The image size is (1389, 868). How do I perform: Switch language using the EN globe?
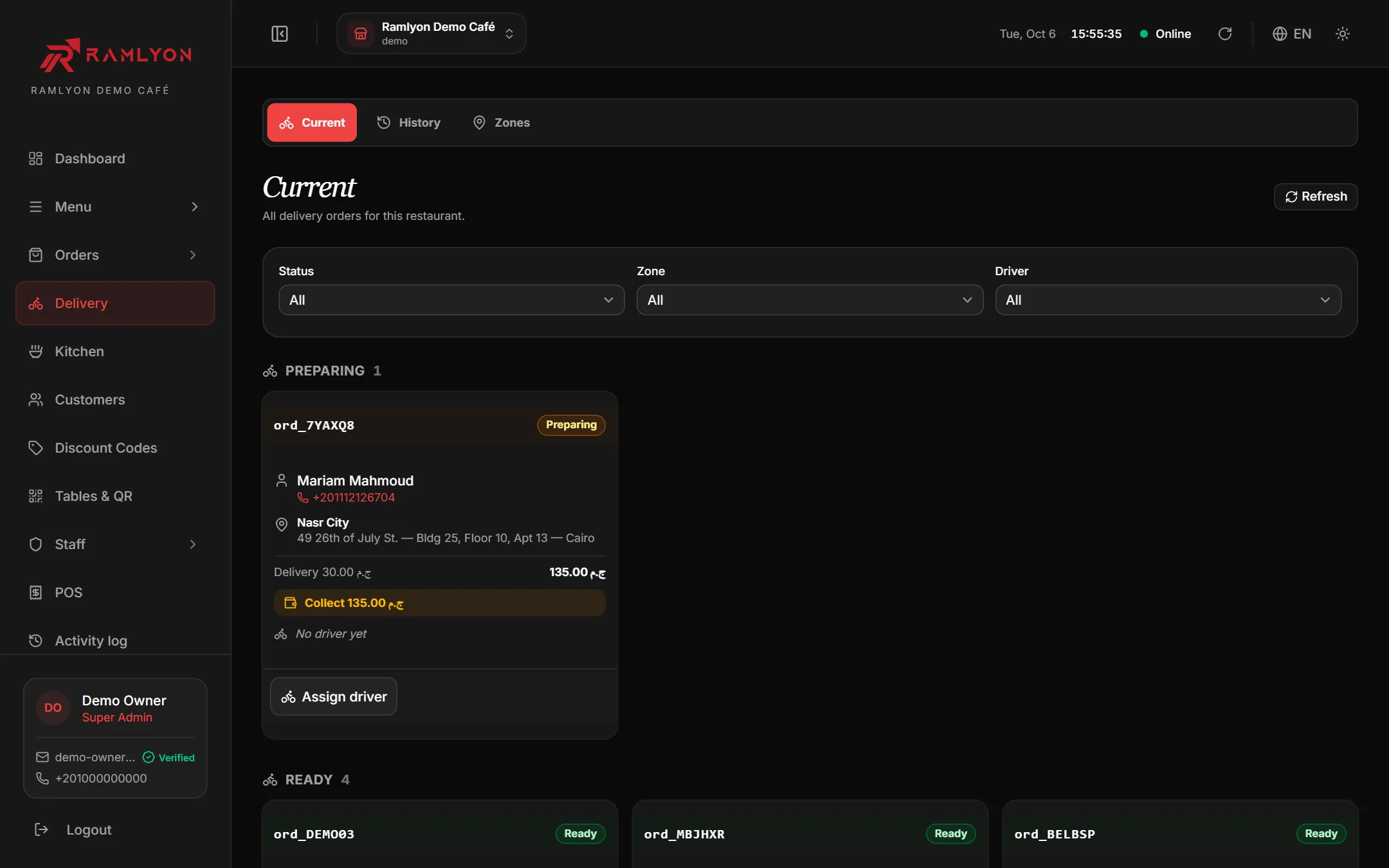[1292, 33]
